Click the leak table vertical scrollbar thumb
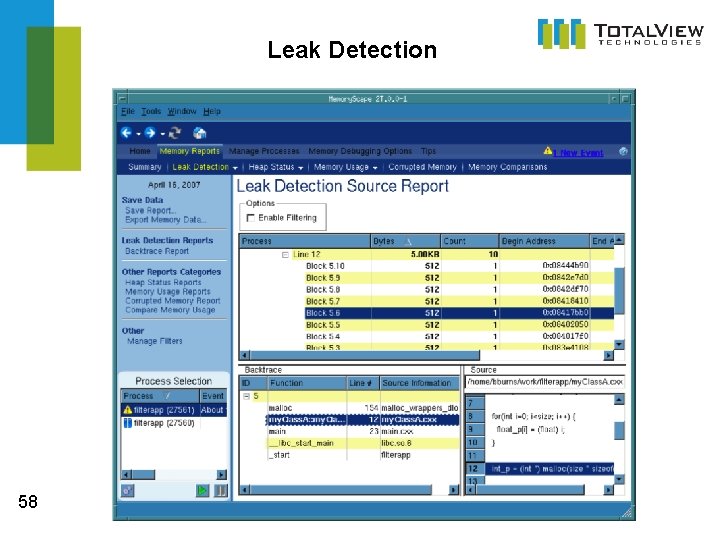This screenshot has width=720, height=540. pos(619,290)
